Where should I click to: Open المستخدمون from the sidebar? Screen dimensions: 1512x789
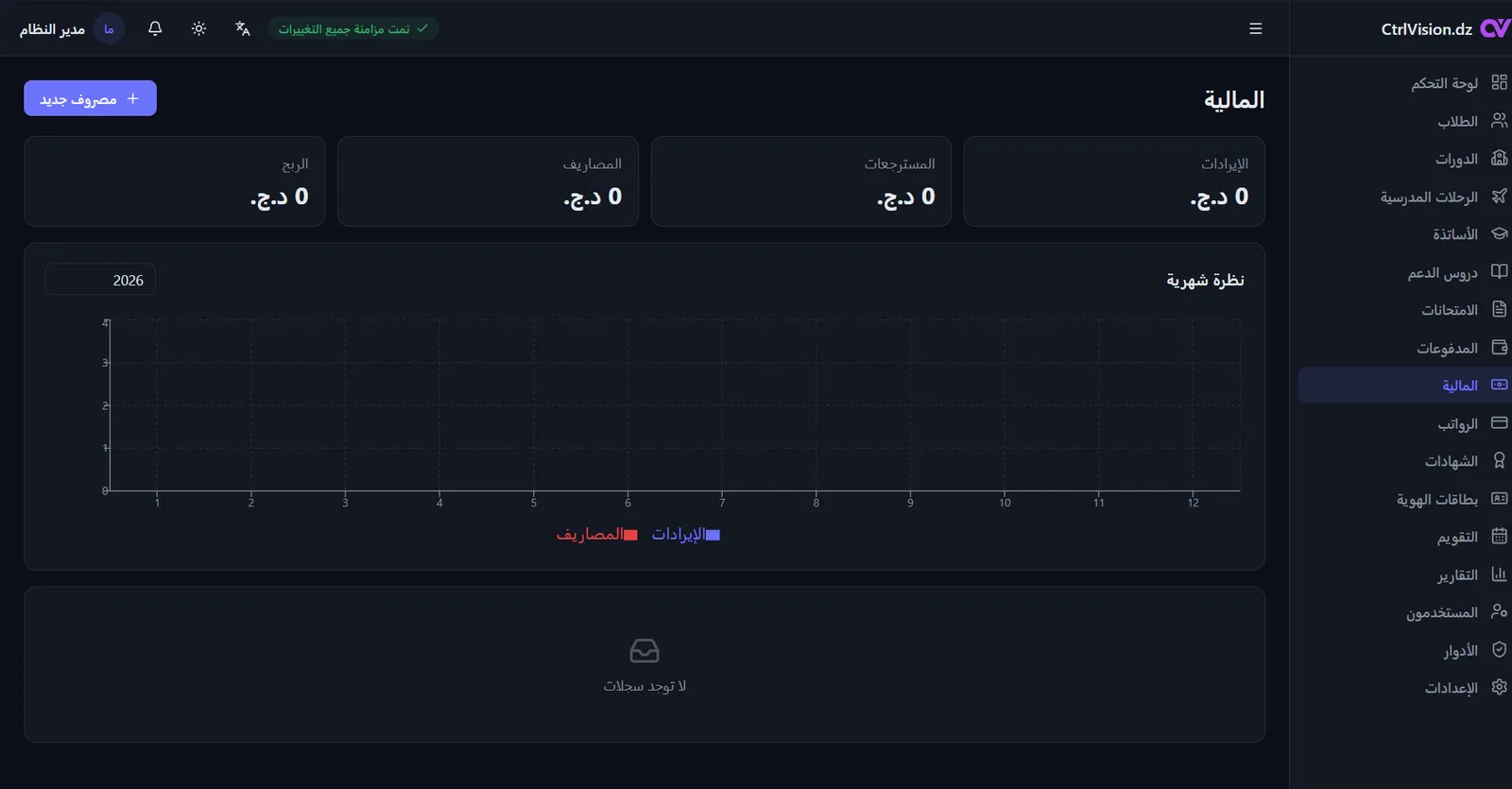click(x=1405, y=612)
